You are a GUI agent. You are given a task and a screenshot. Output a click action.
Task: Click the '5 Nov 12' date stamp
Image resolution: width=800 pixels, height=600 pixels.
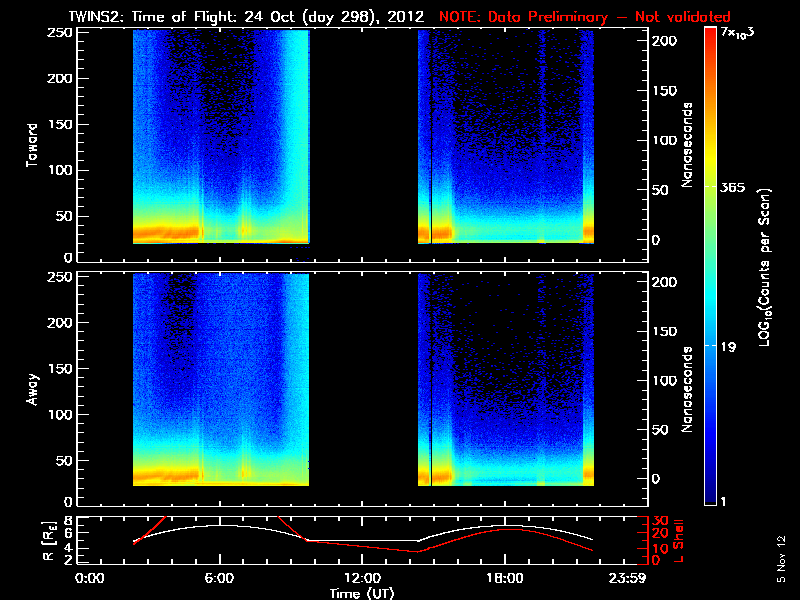click(x=781, y=559)
